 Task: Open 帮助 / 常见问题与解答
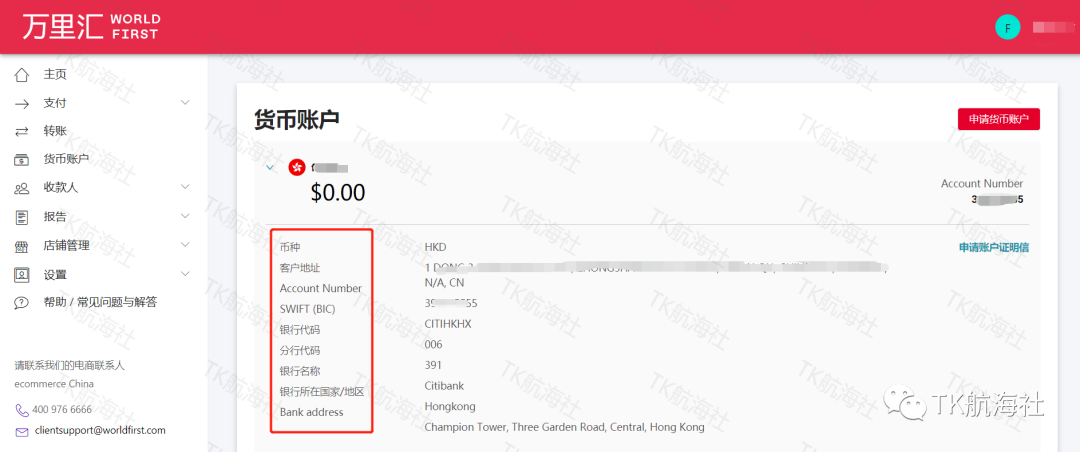click(101, 302)
